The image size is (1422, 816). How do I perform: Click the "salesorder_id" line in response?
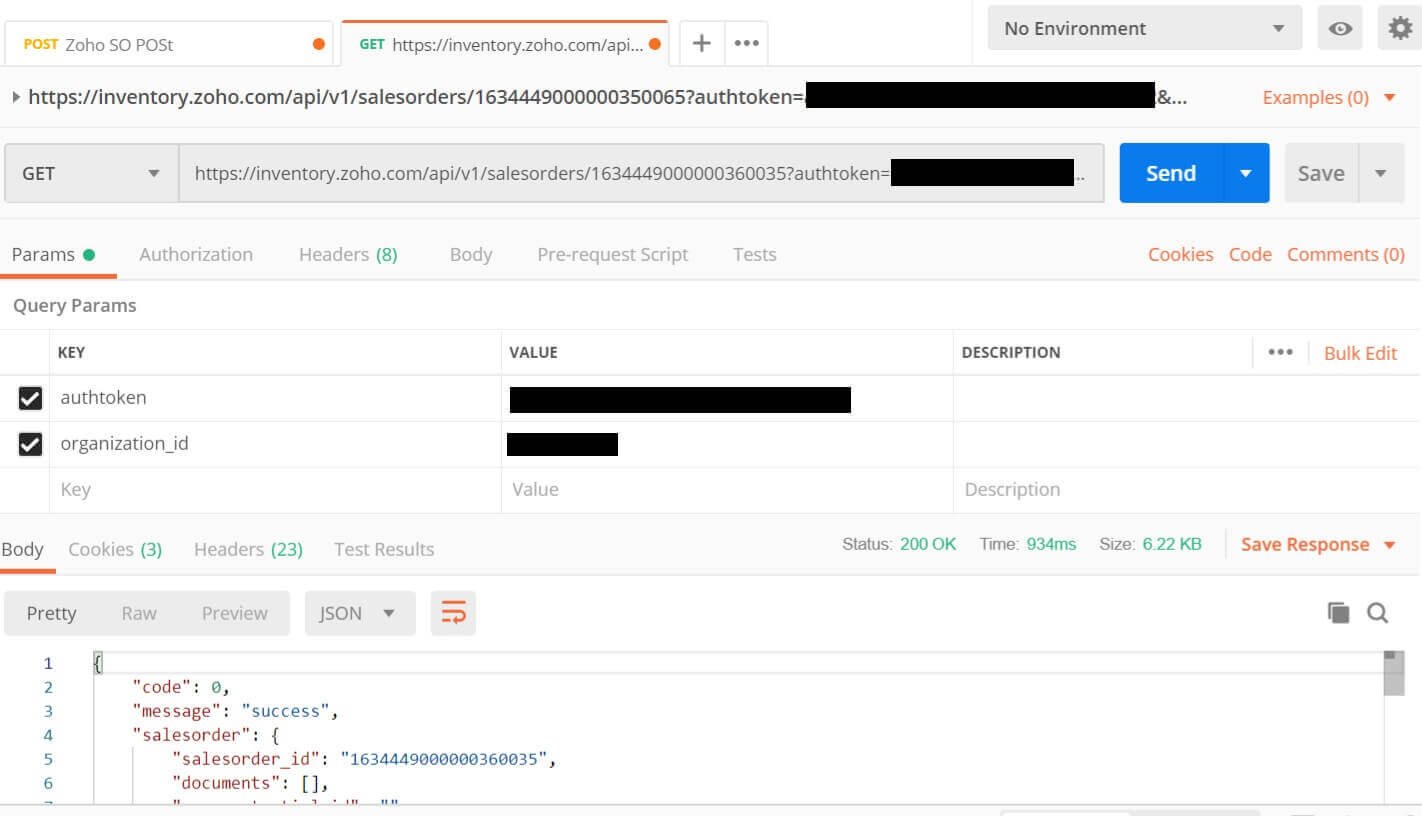363,759
